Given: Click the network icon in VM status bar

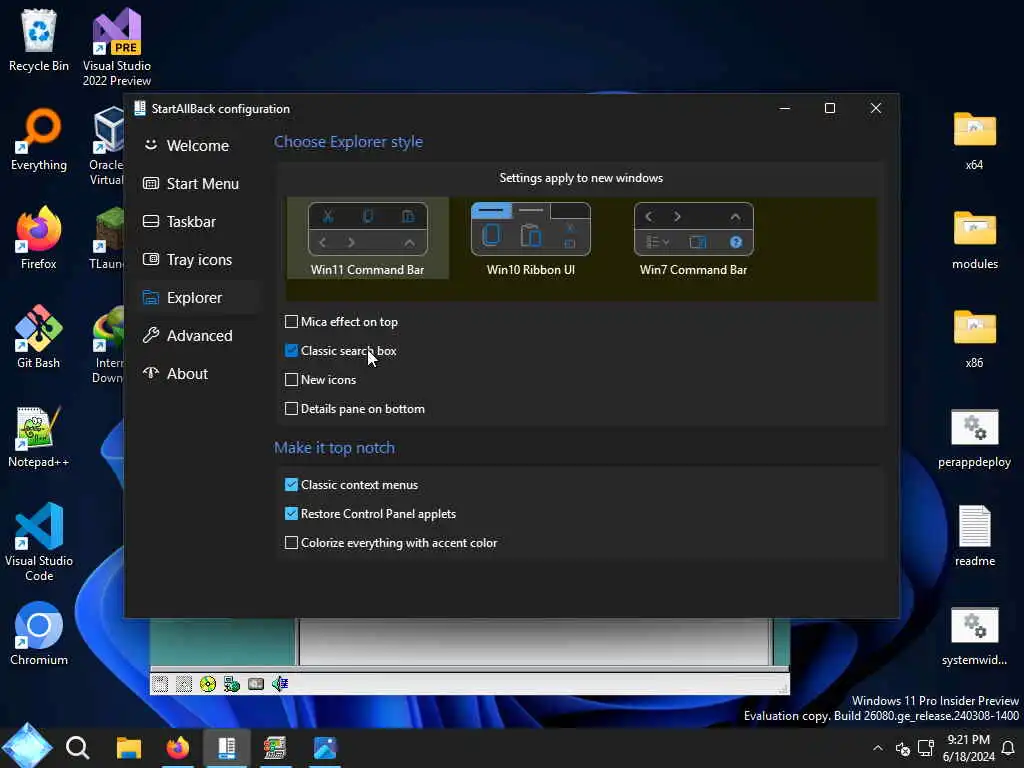Looking at the screenshot, I should pyautogui.click(x=232, y=684).
